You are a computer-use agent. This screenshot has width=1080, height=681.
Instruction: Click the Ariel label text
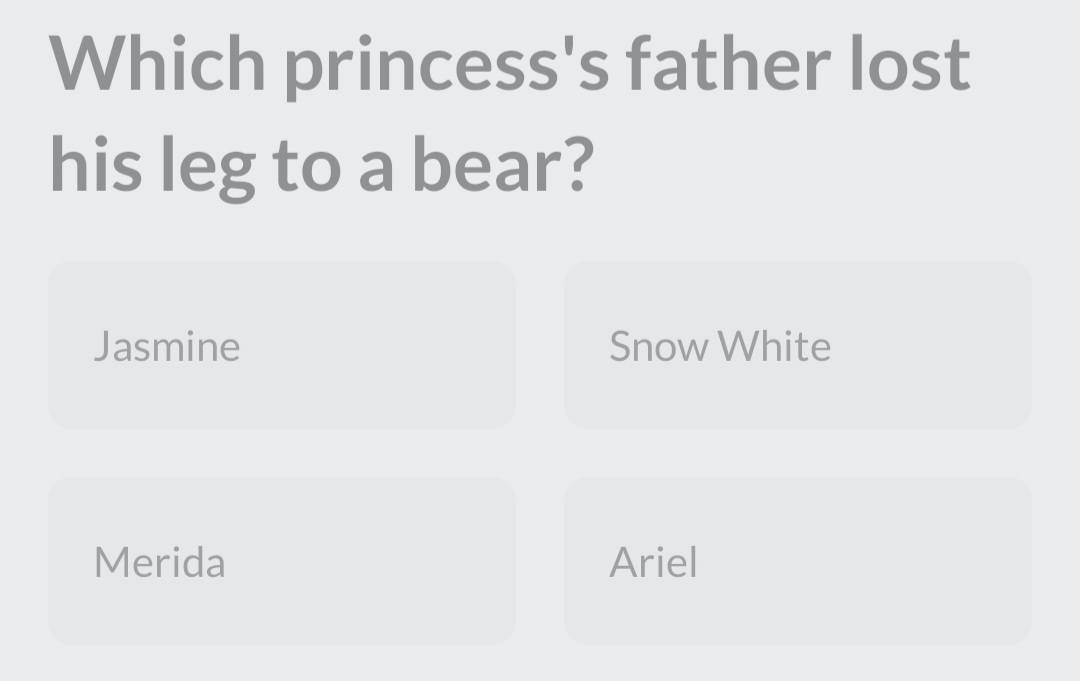coord(654,562)
